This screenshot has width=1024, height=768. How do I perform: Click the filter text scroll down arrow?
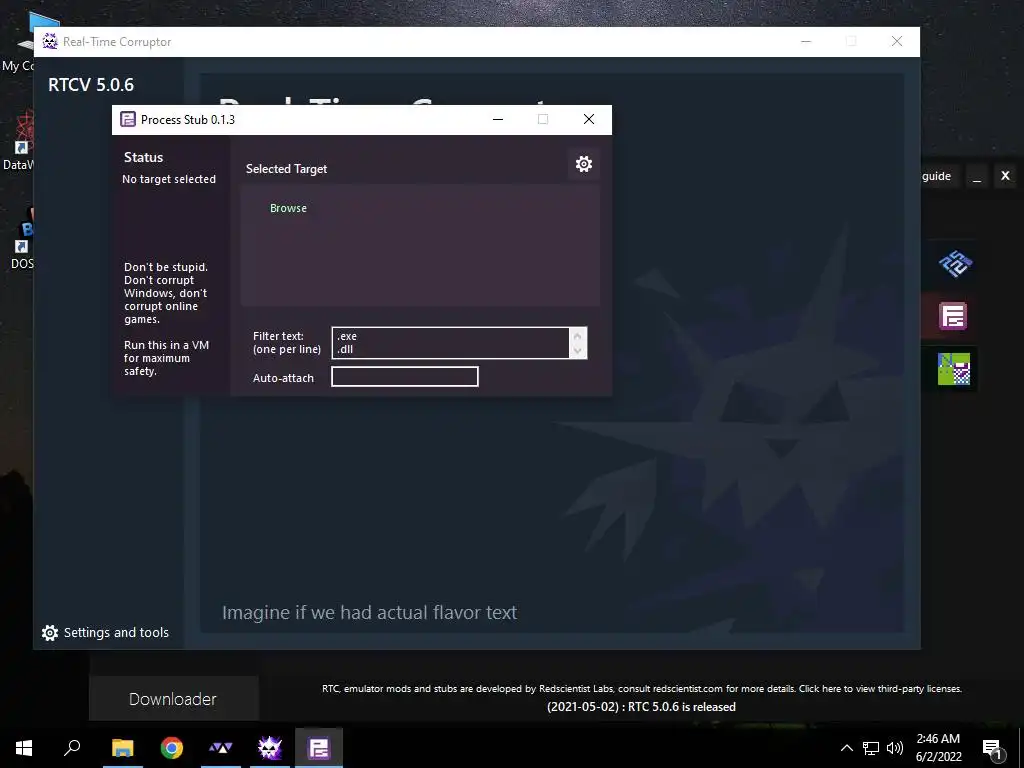(577, 351)
